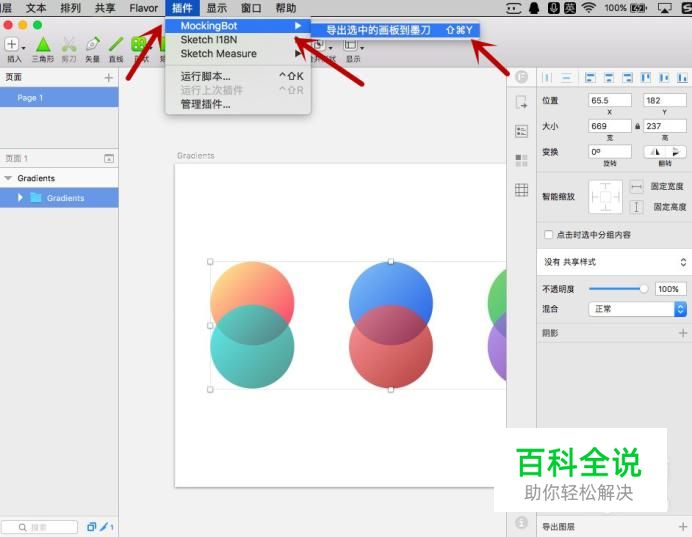Collapse the Gradients artboard in layer list
The width and height of the screenshot is (692, 537).
[8, 178]
